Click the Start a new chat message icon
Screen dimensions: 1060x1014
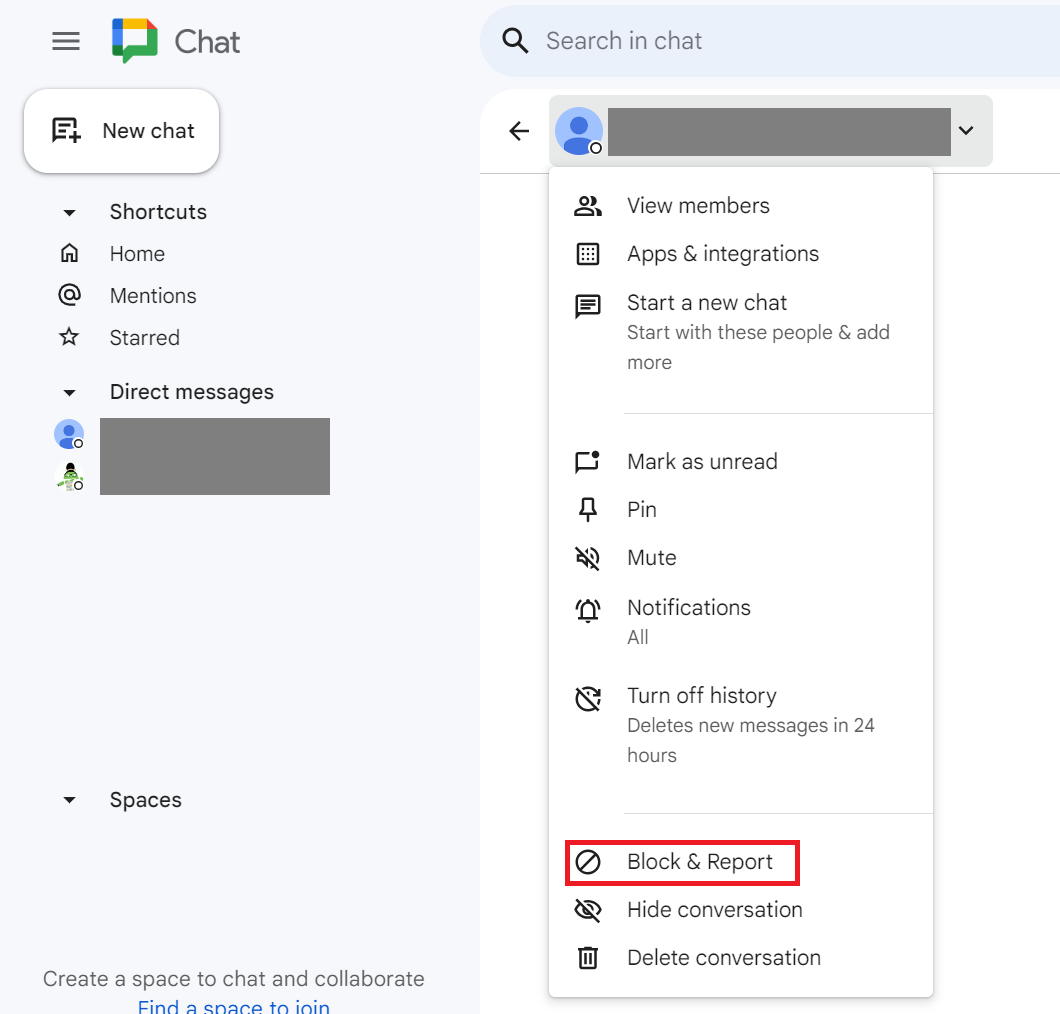tap(587, 306)
